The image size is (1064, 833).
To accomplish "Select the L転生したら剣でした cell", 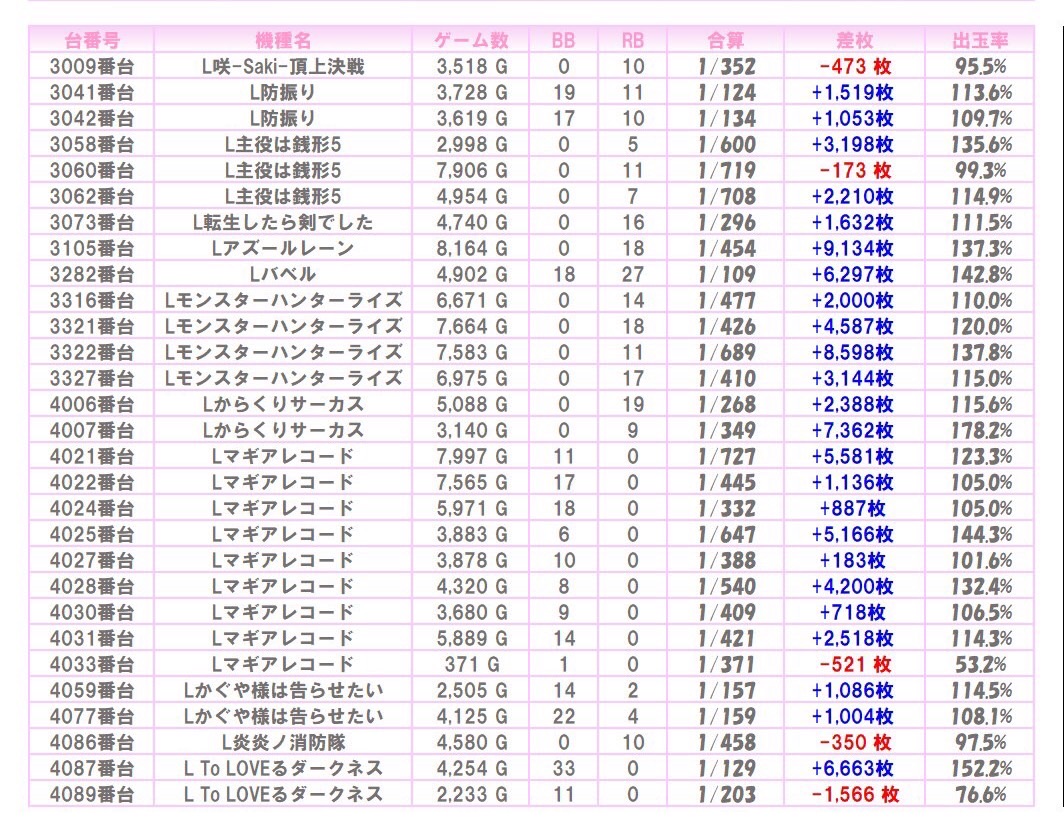I will pos(283,223).
